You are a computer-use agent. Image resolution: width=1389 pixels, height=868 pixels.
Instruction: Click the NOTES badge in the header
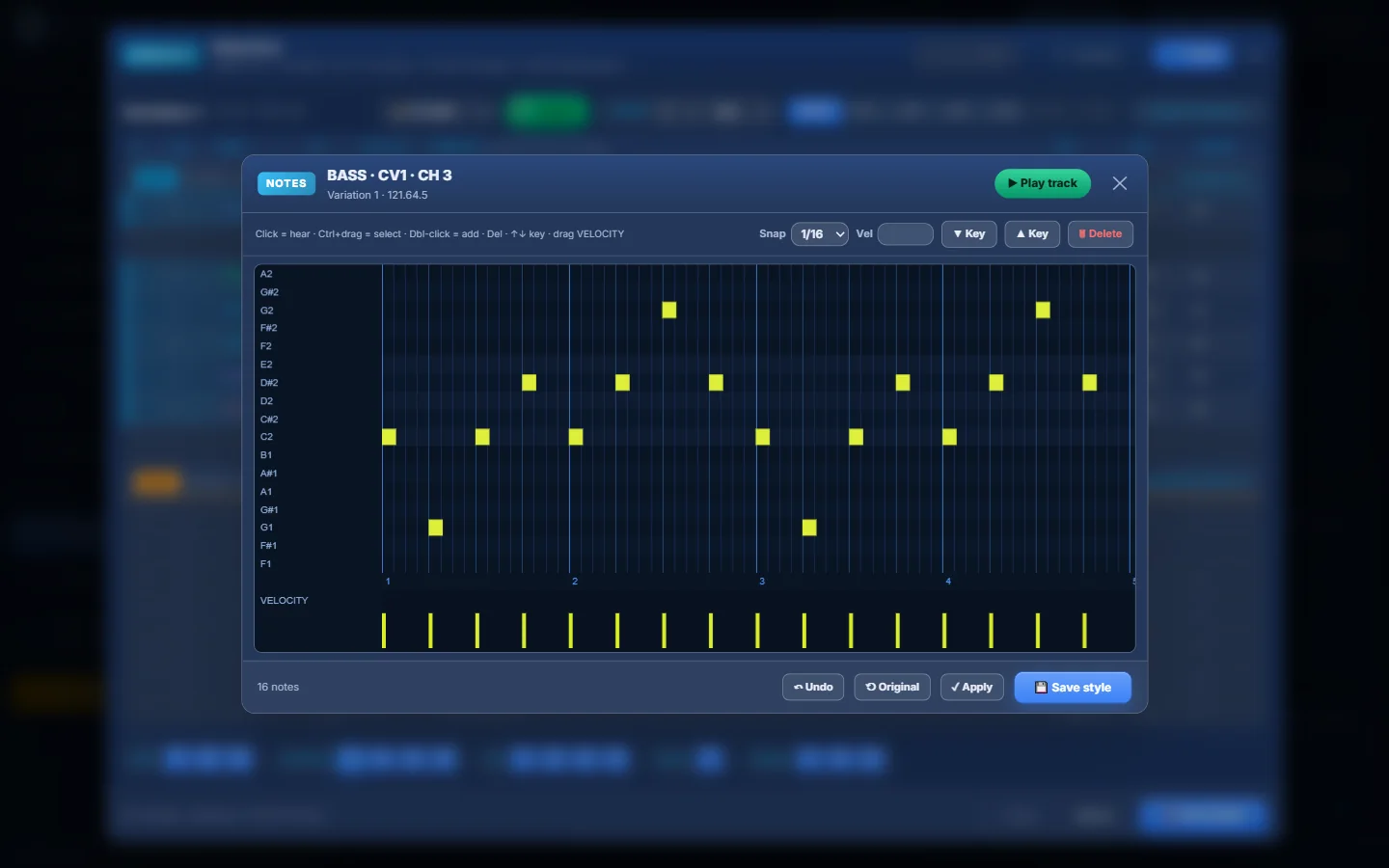point(286,183)
